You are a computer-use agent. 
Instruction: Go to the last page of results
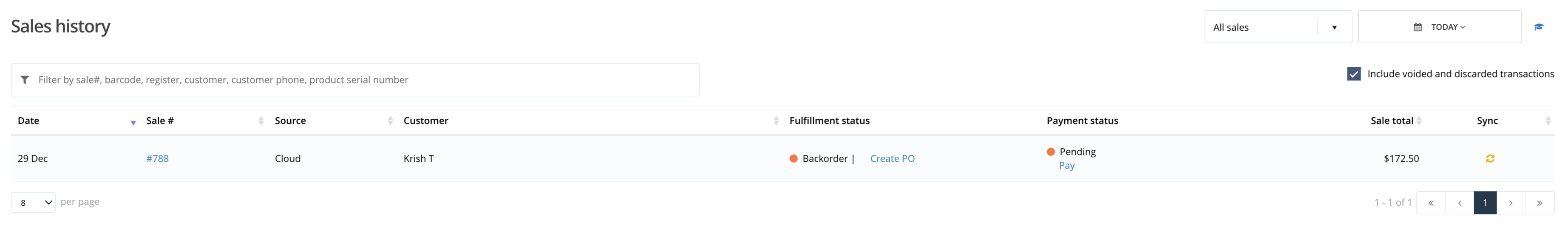coord(1540,203)
